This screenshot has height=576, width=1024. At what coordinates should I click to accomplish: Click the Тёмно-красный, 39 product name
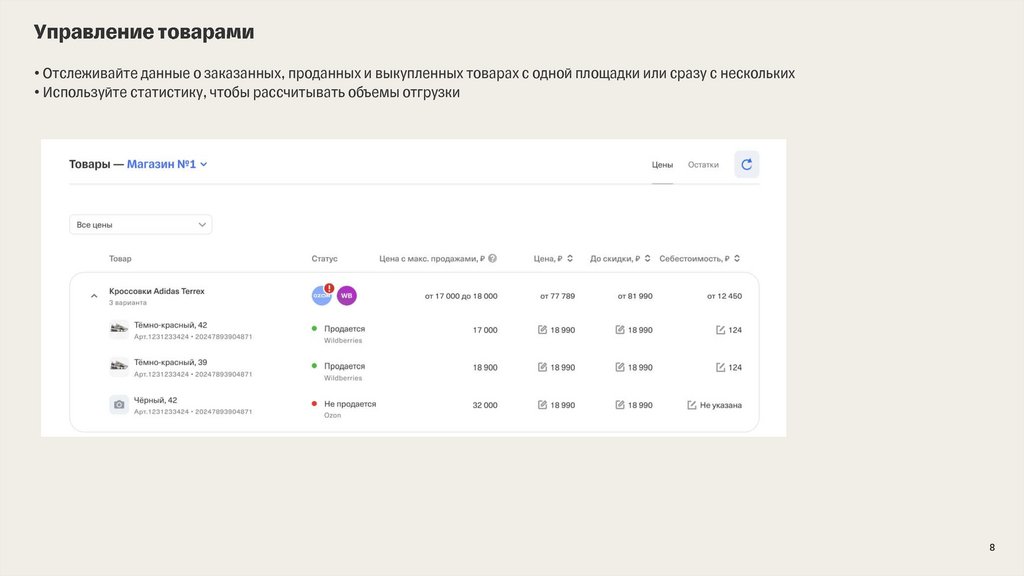pos(171,362)
